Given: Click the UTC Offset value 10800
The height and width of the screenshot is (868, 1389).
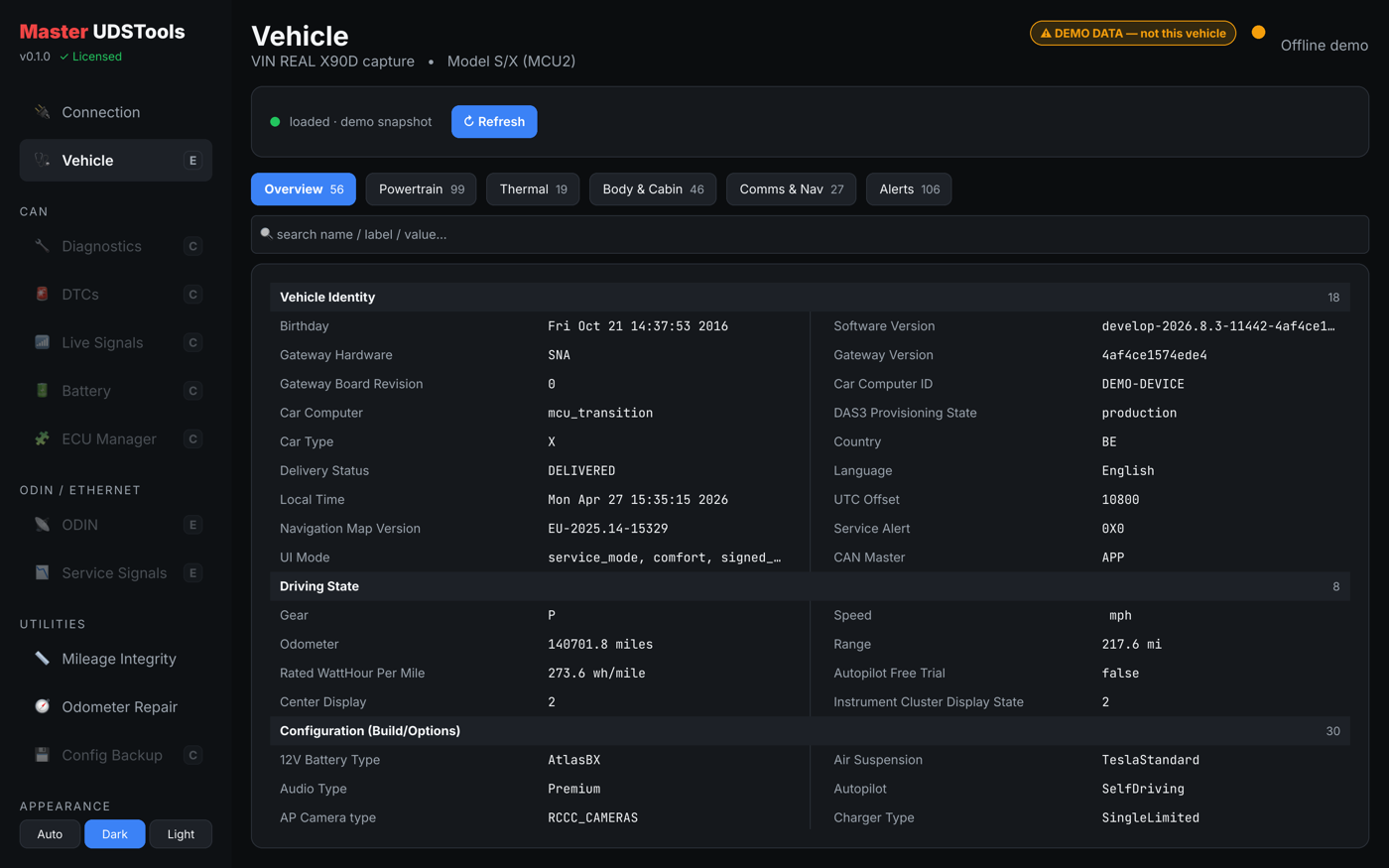Looking at the screenshot, I should coord(1120,500).
